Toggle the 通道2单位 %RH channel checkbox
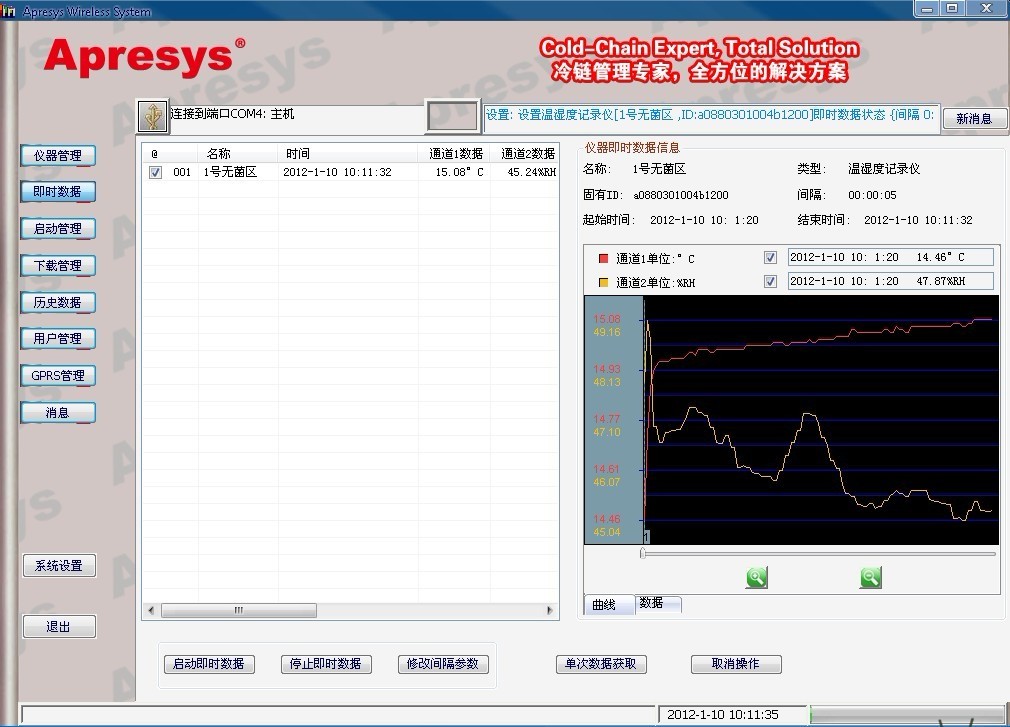 (770, 281)
